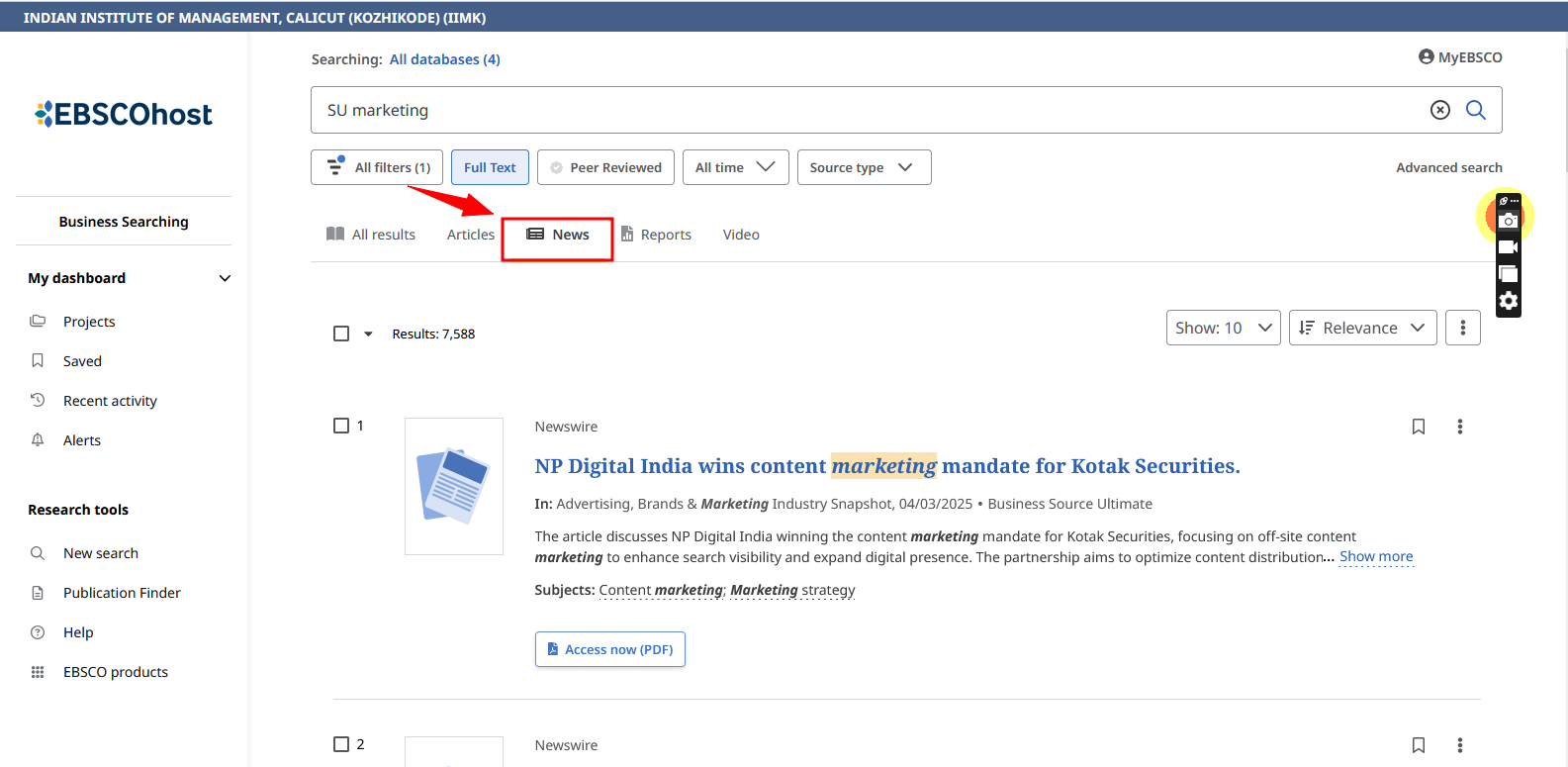1568x767 pixels.
Task: Toggle the Peer Reviewed filter
Action: [605, 167]
